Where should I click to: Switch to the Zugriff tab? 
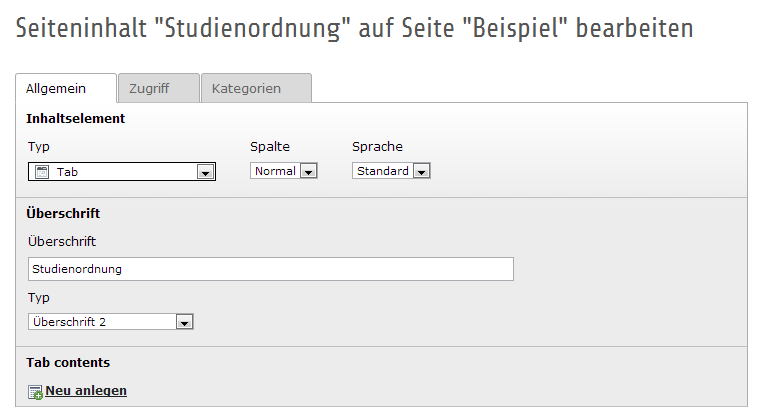pos(148,88)
